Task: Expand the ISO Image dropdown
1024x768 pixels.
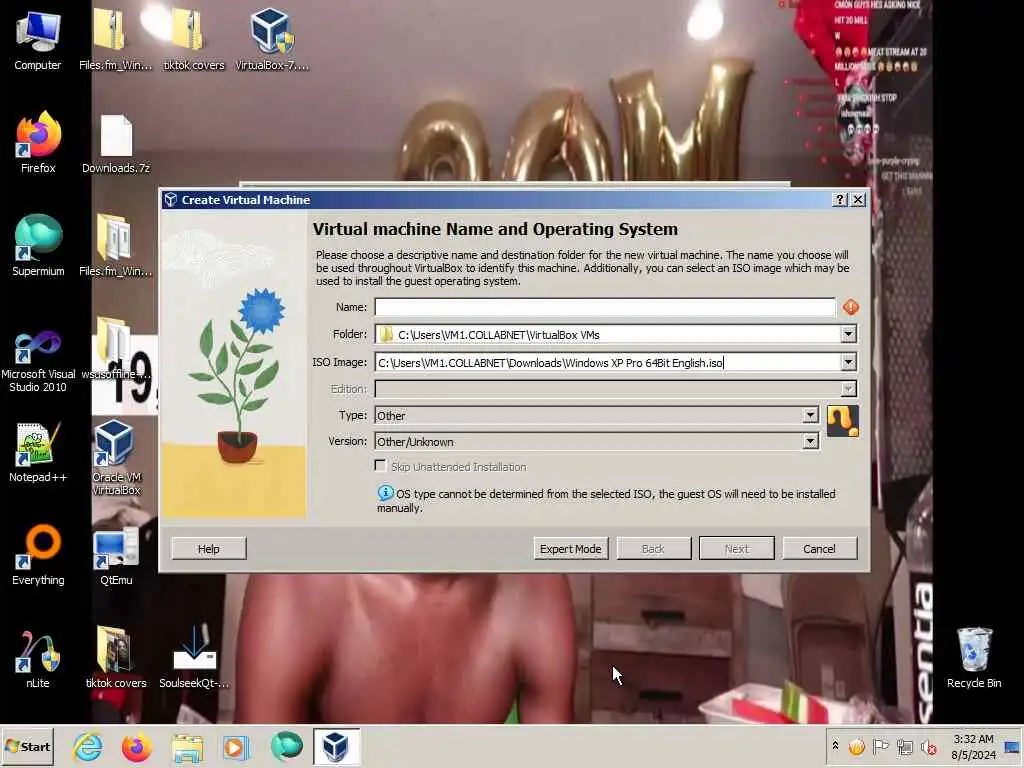Action: pos(848,362)
